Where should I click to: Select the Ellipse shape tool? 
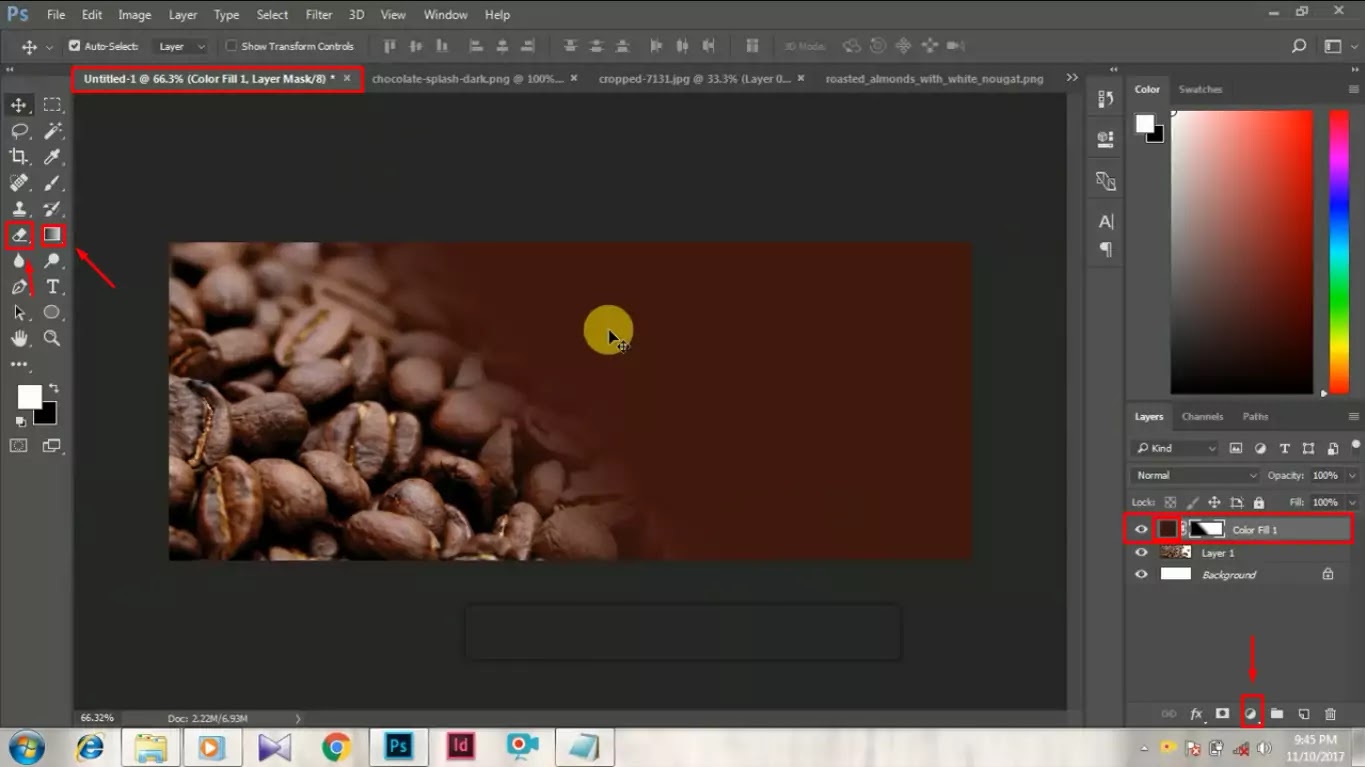52,313
